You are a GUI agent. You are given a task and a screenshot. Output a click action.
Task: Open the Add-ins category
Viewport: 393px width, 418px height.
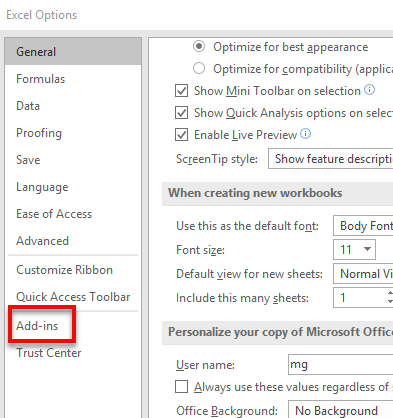[37, 326]
